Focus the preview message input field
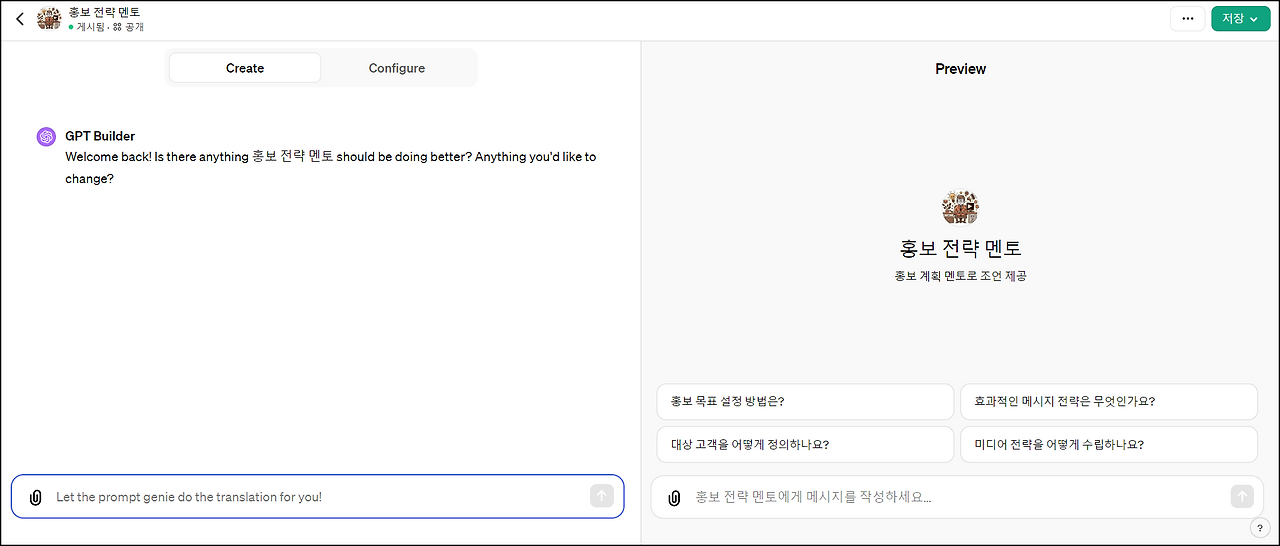The width and height of the screenshot is (1280, 546). (958, 497)
